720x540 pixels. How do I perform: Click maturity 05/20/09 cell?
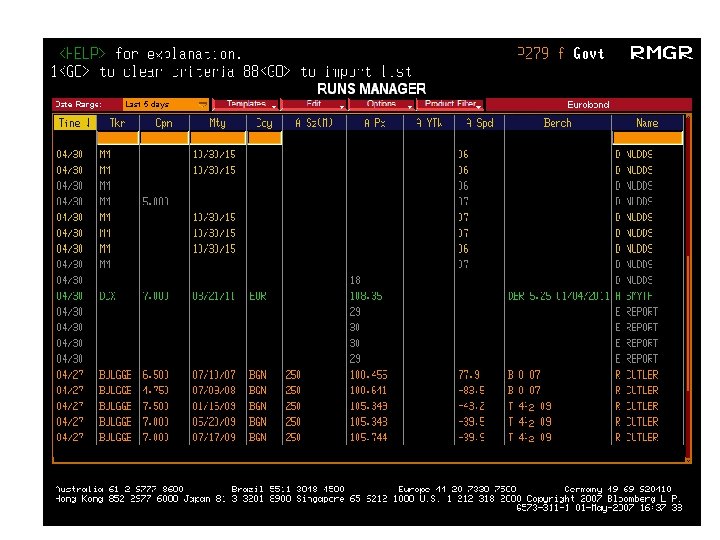tap(214, 422)
